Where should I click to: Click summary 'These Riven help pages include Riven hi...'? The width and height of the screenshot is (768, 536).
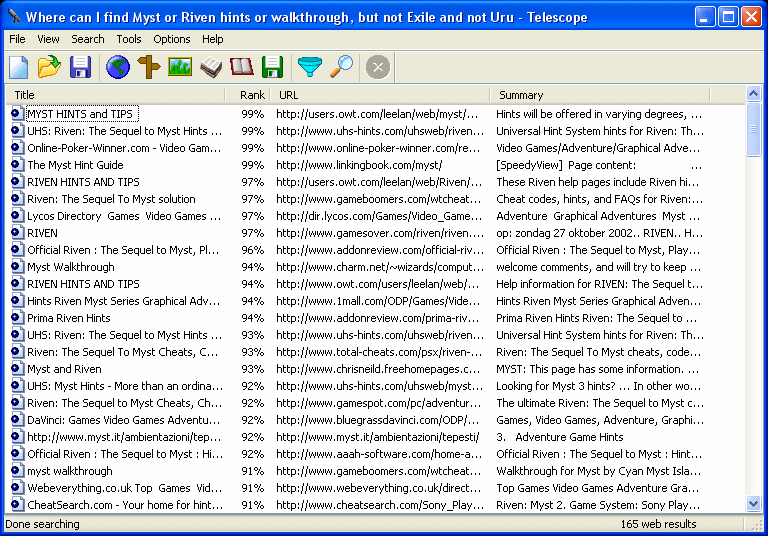coord(597,182)
